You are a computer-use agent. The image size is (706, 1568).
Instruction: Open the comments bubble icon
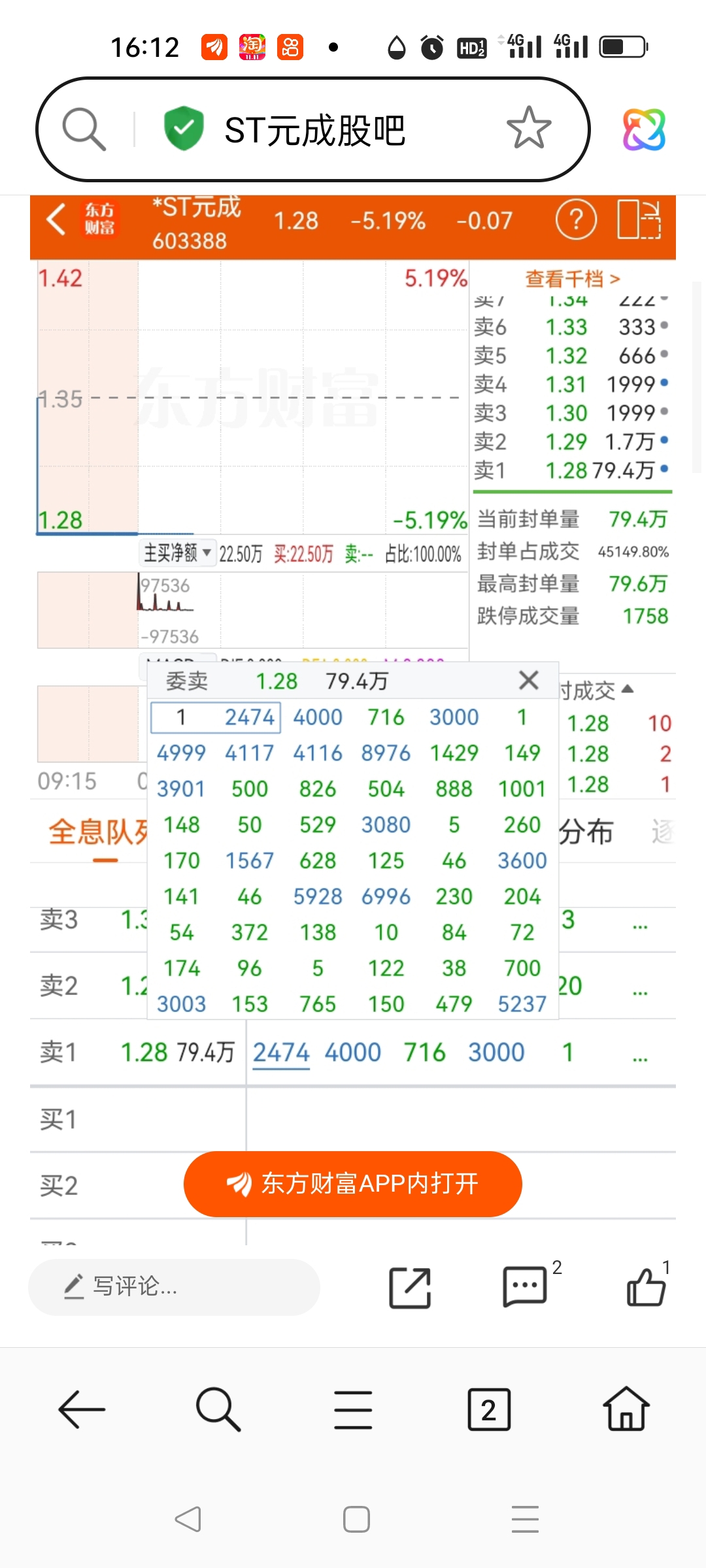tap(525, 1287)
